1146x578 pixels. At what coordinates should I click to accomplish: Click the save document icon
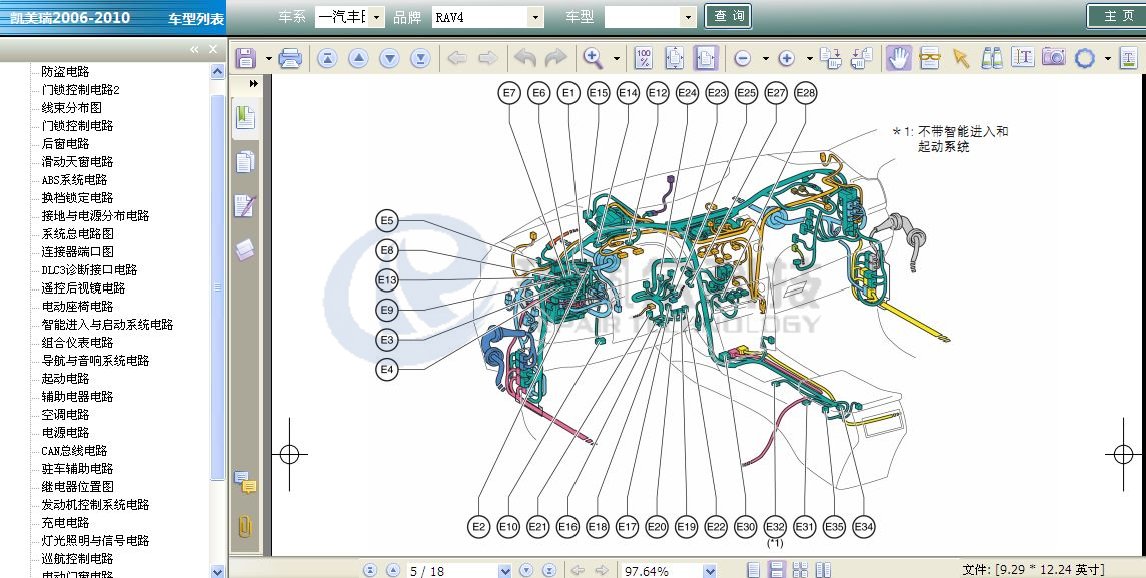pyautogui.click(x=246, y=58)
